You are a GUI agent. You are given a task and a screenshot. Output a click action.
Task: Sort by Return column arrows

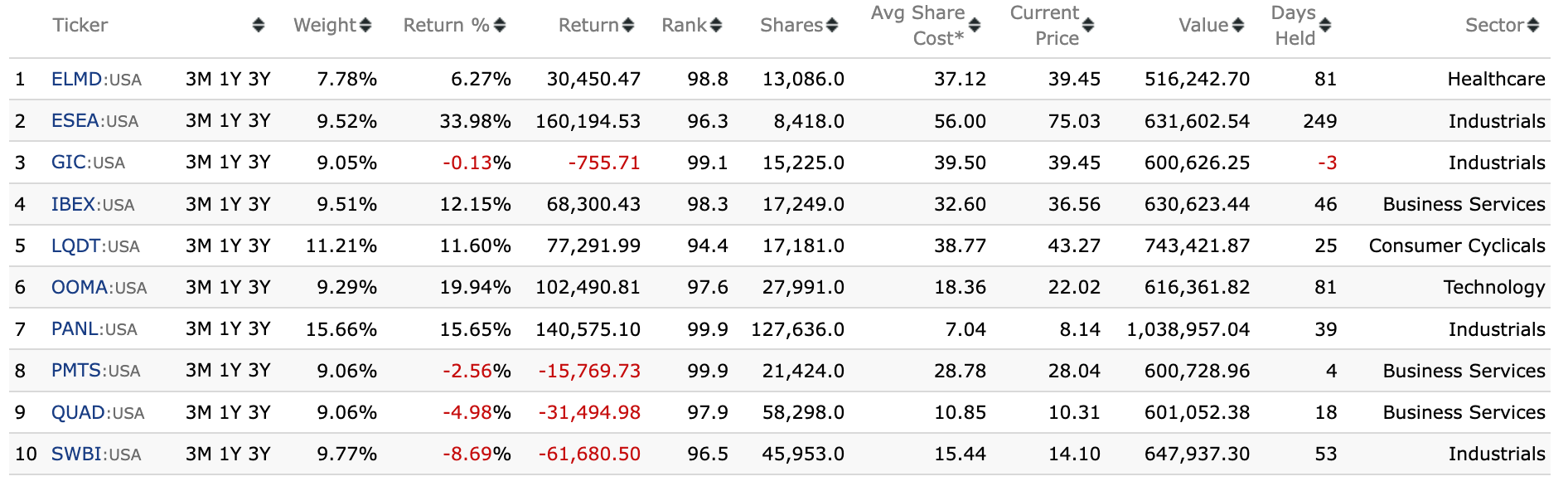628,26
